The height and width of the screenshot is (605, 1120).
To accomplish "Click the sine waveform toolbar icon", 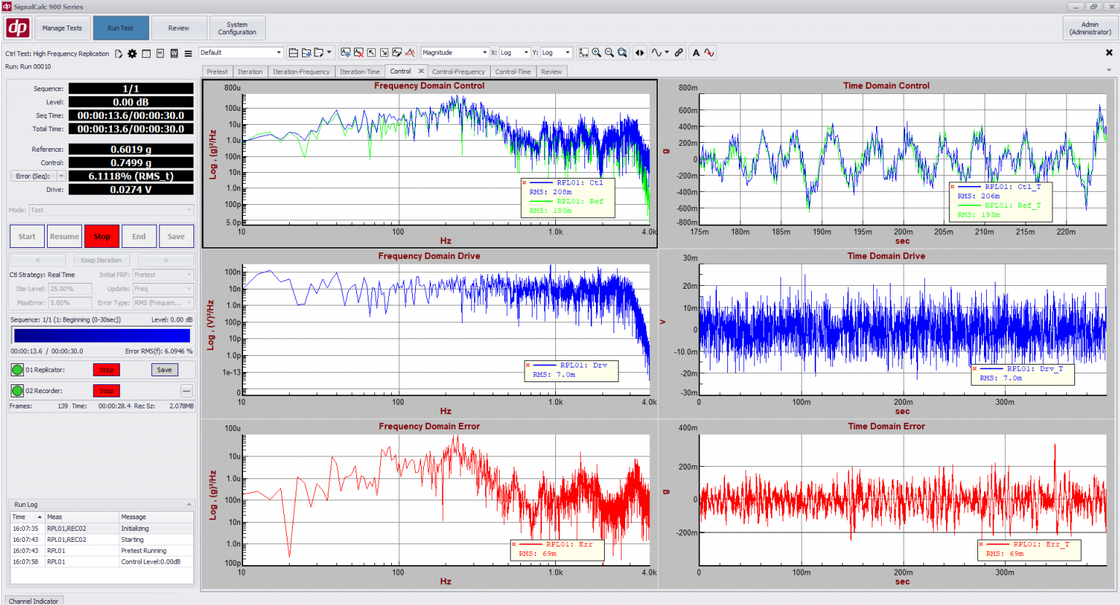I will 657,52.
